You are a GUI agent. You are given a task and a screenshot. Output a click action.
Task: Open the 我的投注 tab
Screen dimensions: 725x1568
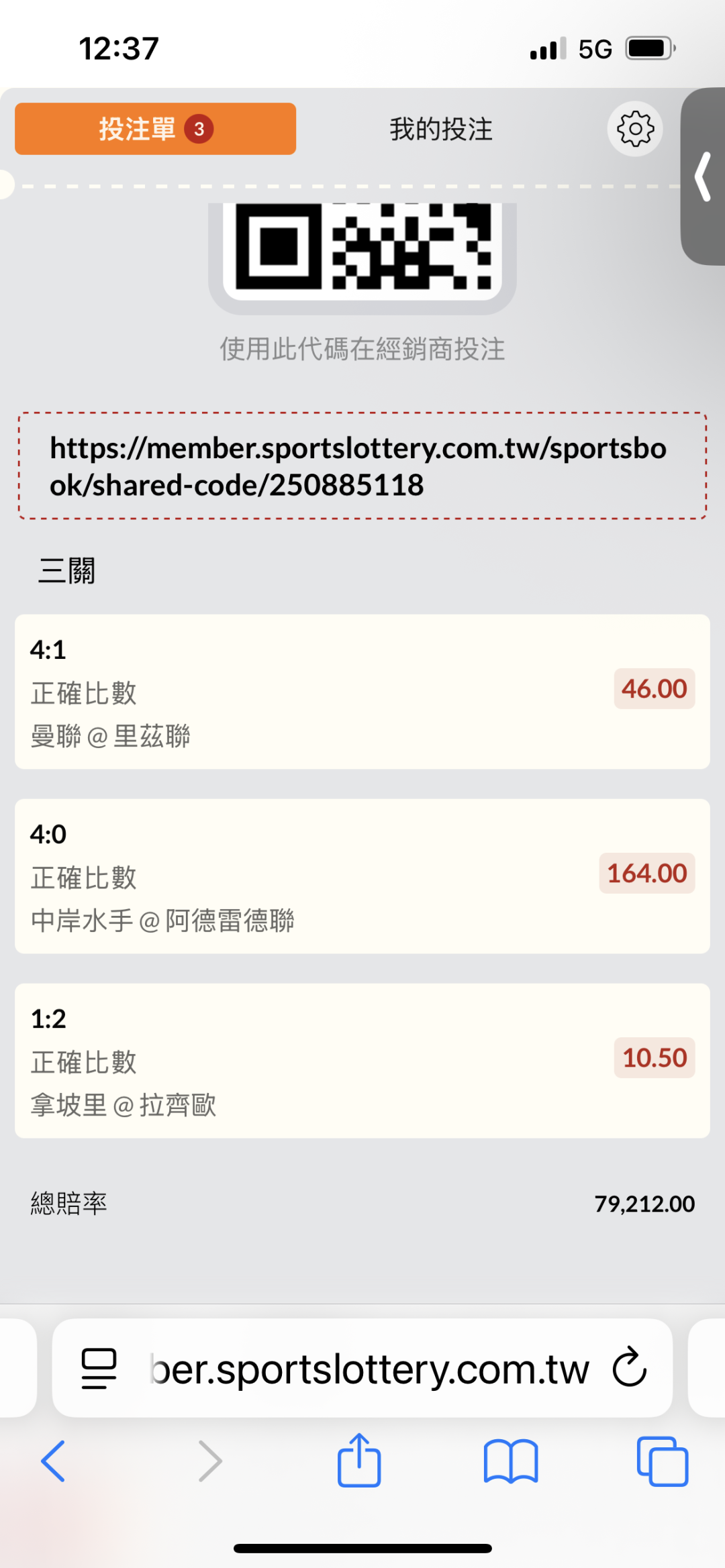pyautogui.click(x=441, y=129)
